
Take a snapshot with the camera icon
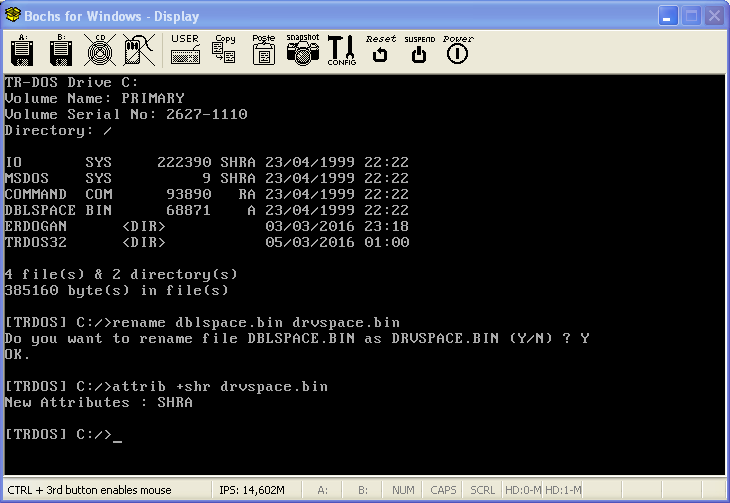coord(303,49)
